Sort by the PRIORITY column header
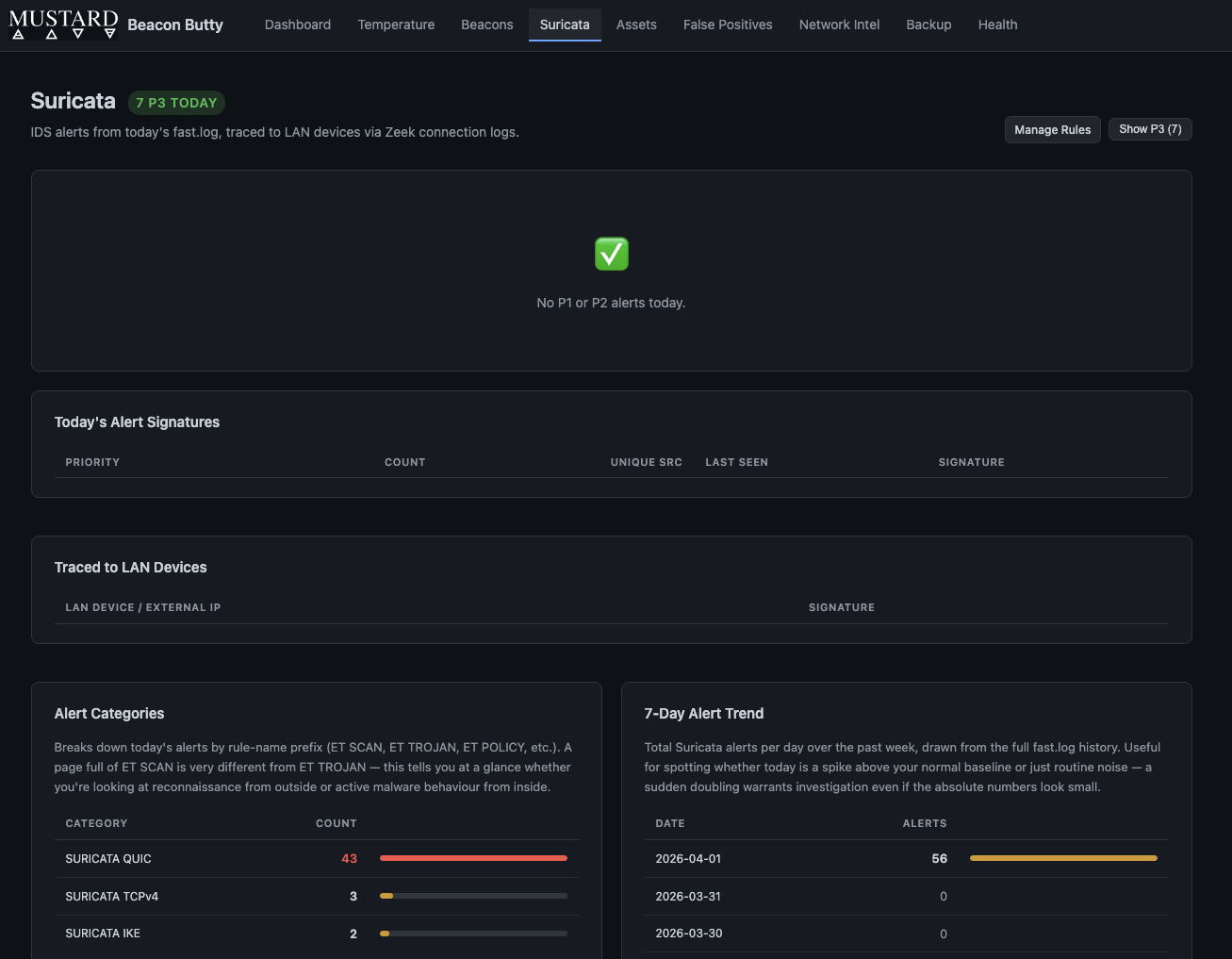 click(x=92, y=462)
